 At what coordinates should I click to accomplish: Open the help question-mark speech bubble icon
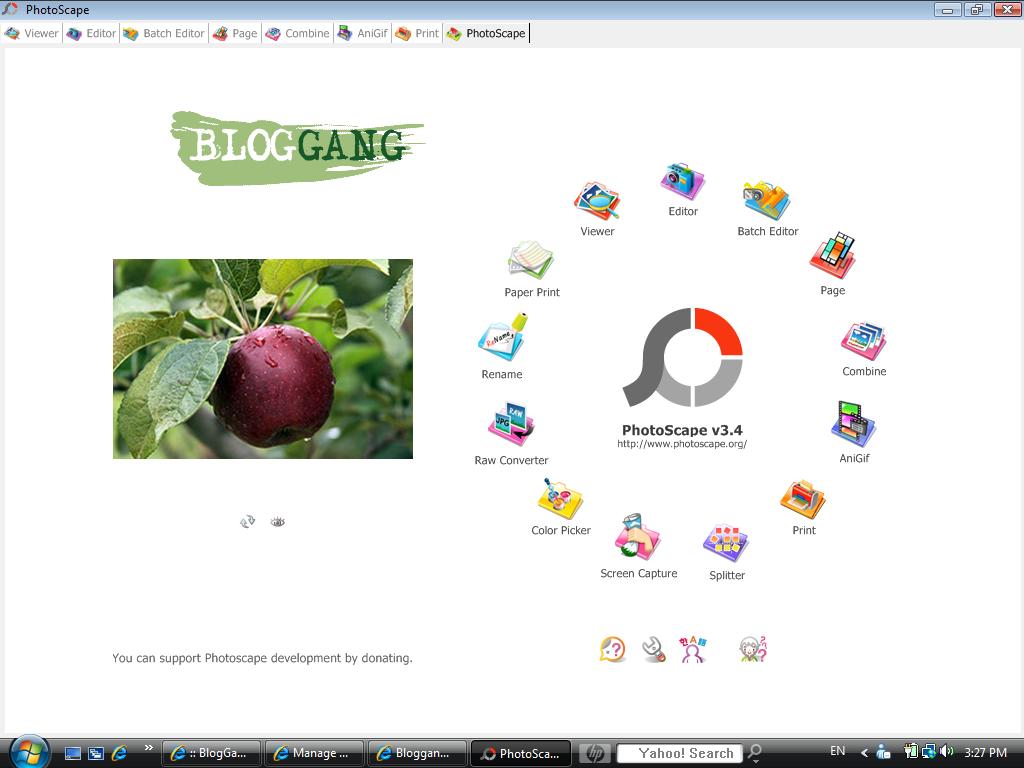613,650
